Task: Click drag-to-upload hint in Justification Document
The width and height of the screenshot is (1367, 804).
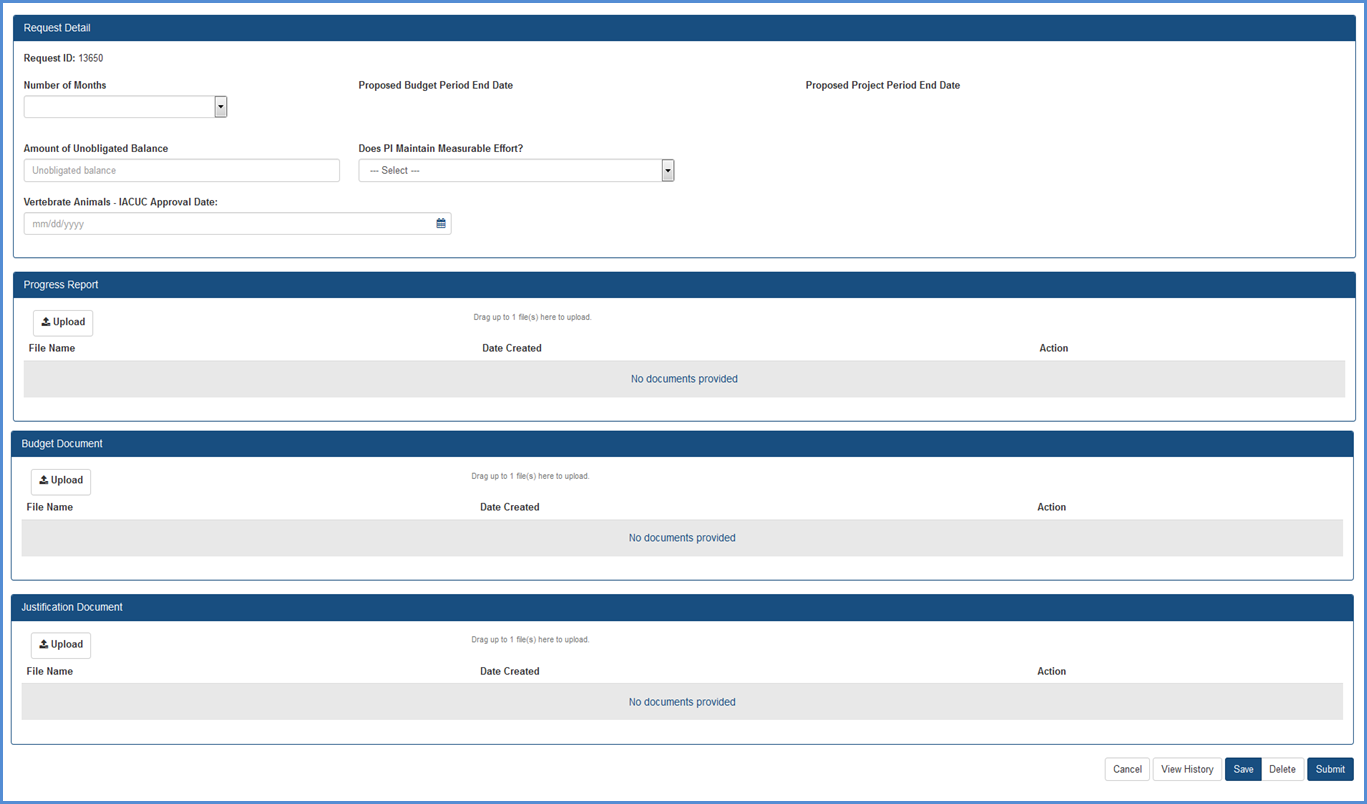Action: [x=531, y=639]
